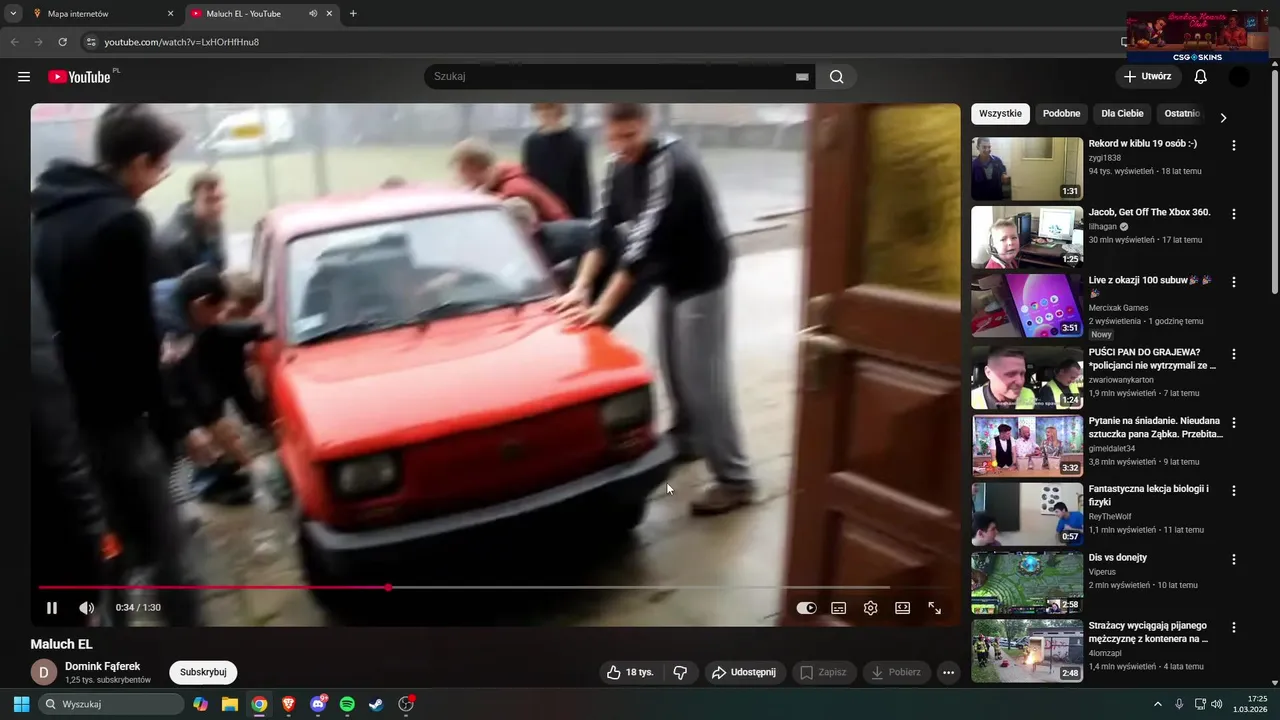Image resolution: width=1280 pixels, height=720 pixels.
Task: Open options for Pytanie na śniadanie video
Action: pos(1233,423)
